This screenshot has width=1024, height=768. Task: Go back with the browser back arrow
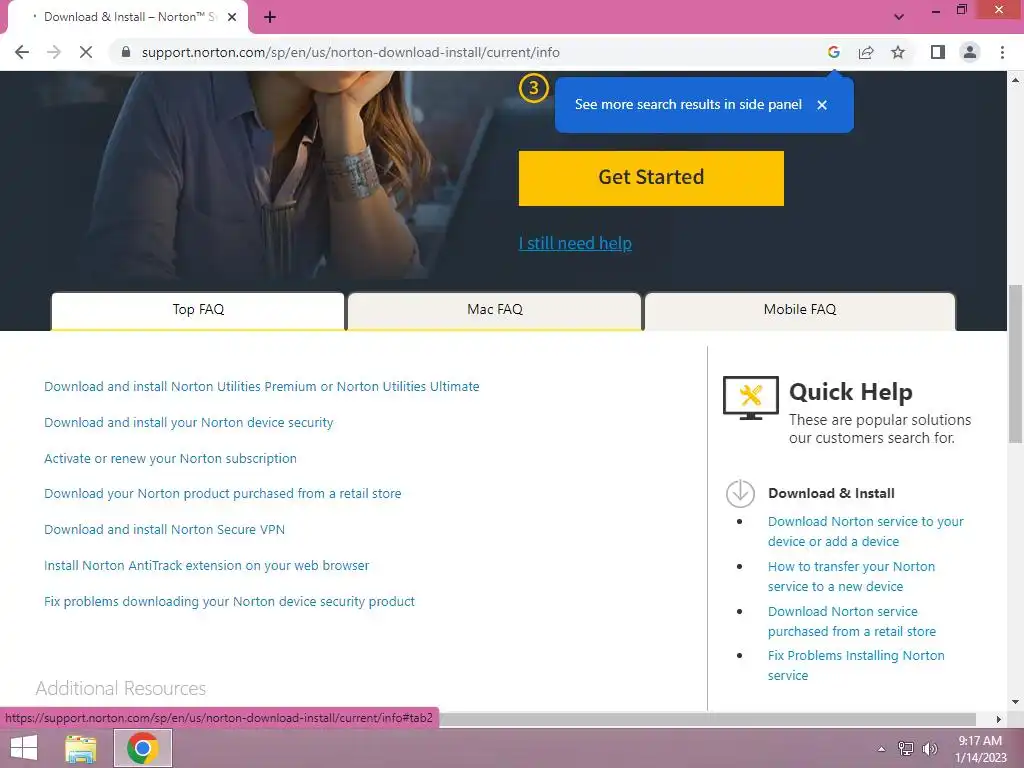pyautogui.click(x=22, y=52)
